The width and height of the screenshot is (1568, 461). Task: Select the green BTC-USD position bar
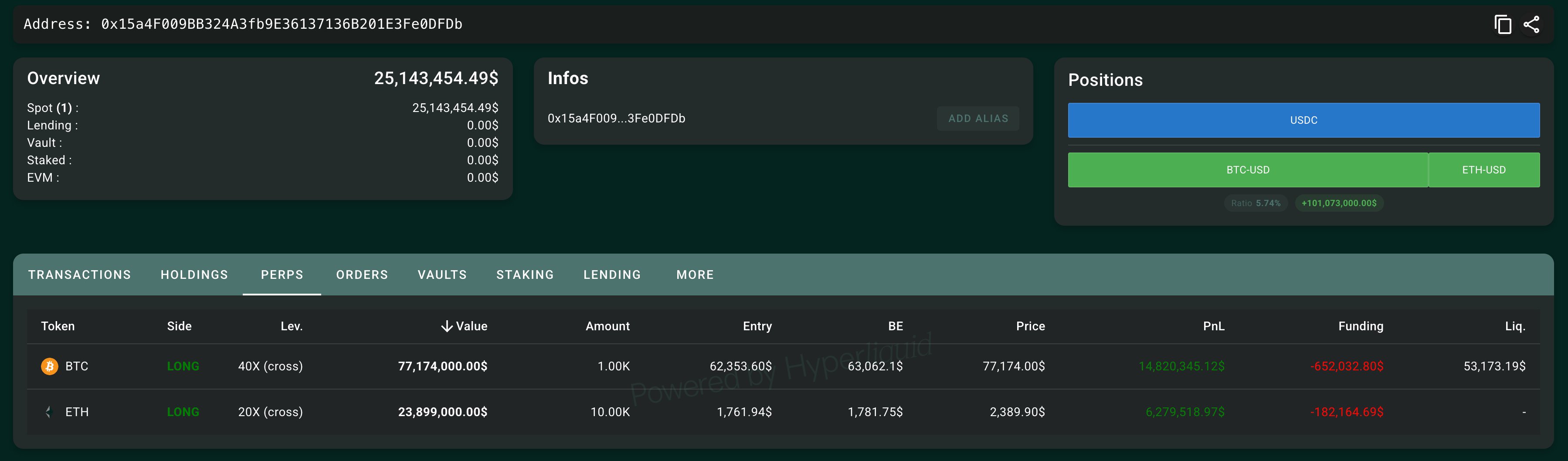coord(1248,170)
